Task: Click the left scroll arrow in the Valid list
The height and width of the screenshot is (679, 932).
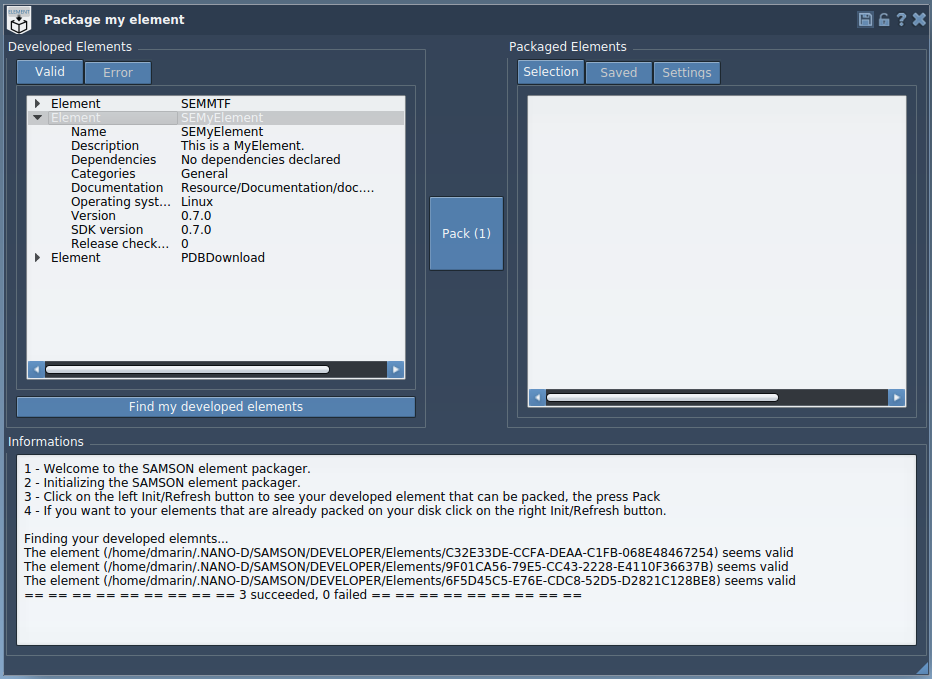Action: click(36, 369)
